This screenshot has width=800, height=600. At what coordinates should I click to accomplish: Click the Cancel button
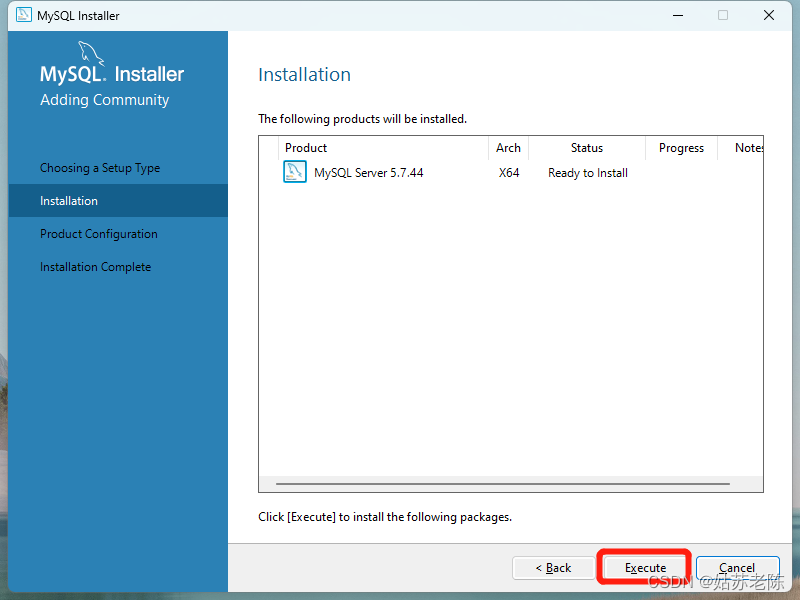pos(737,567)
